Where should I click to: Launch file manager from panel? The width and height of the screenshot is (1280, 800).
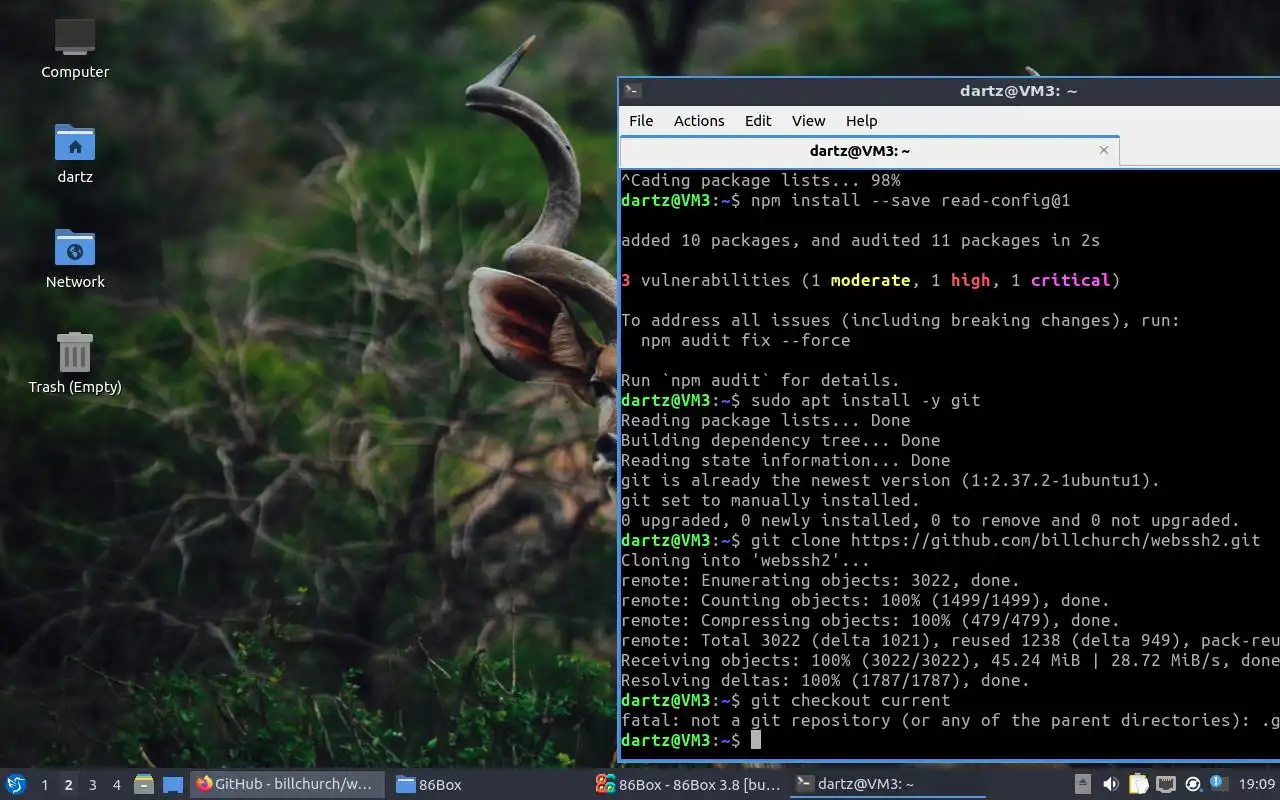pos(144,785)
